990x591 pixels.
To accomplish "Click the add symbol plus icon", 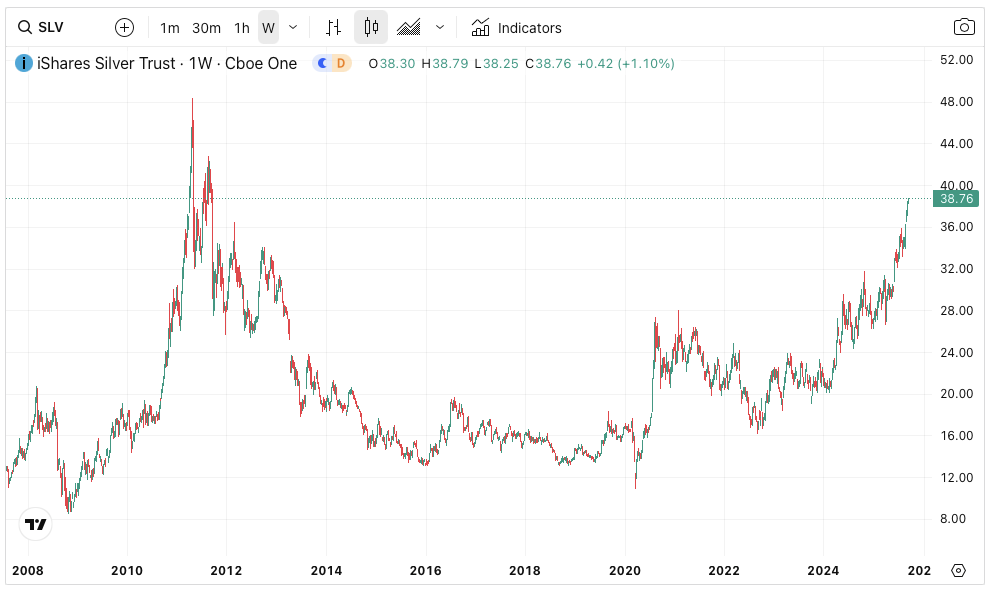I will (x=124, y=28).
